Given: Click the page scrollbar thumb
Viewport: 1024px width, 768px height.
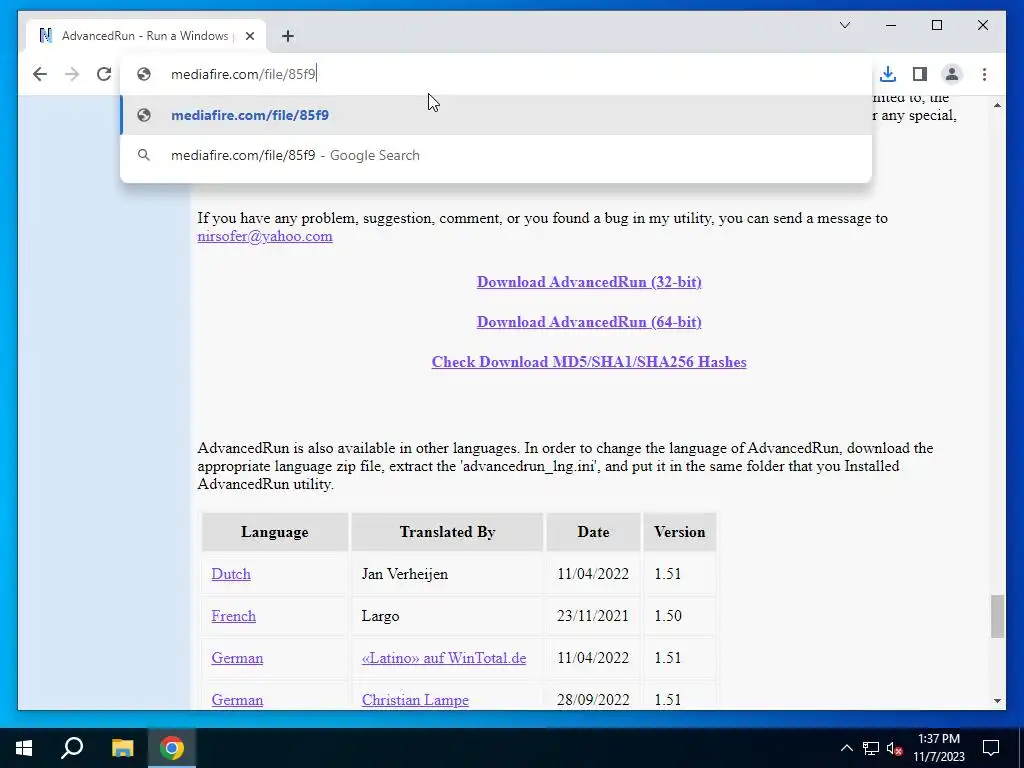Looking at the screenshot, I should (x=997, y=616).
